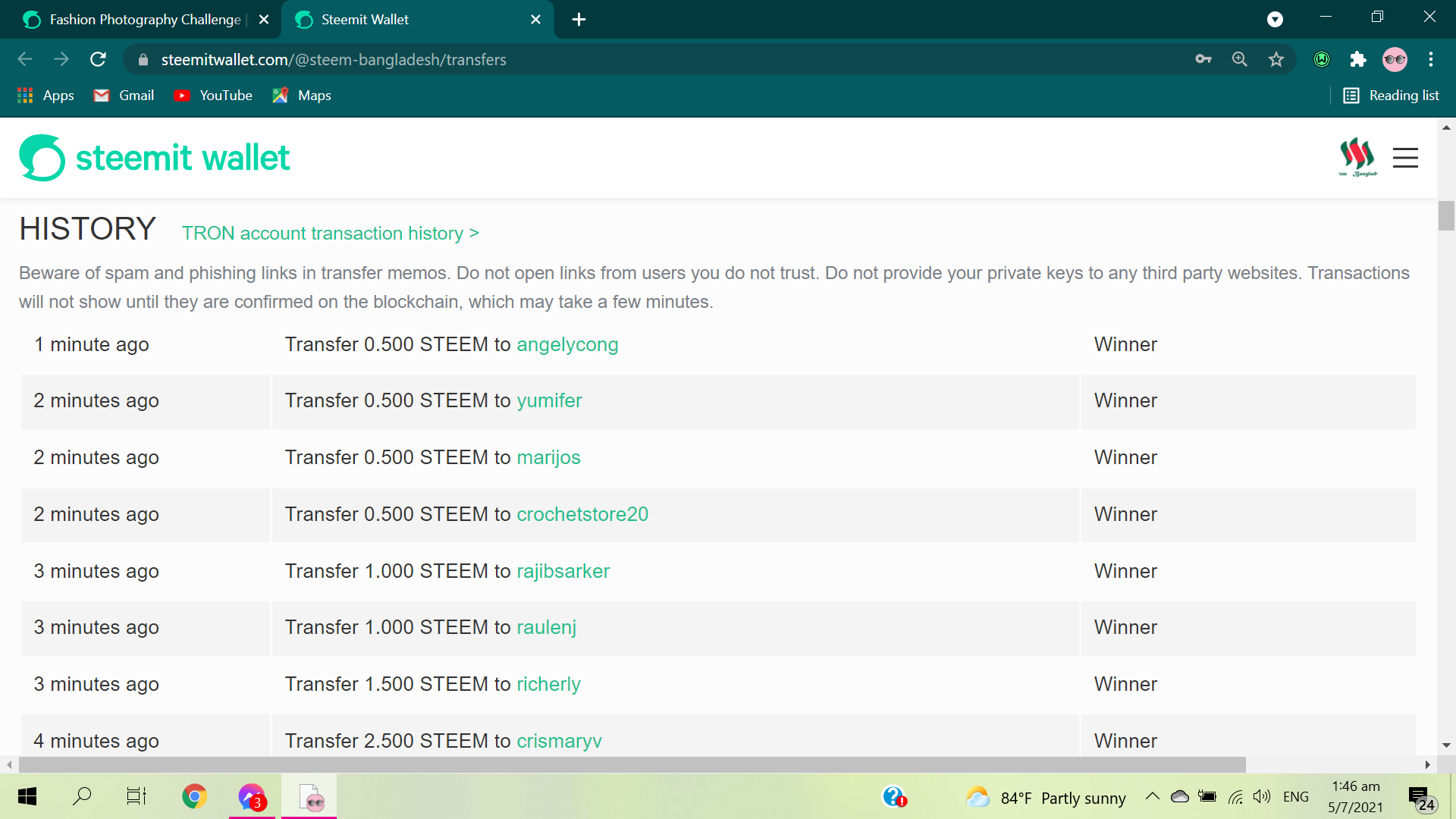Click the scroll up arrow
The height and width of the screenshot is (819, 1456).
click(x=1446, y=127)
